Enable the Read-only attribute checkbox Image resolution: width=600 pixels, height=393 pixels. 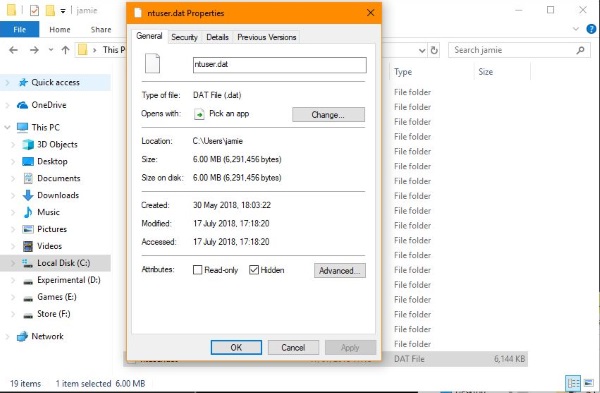point(197,270)
